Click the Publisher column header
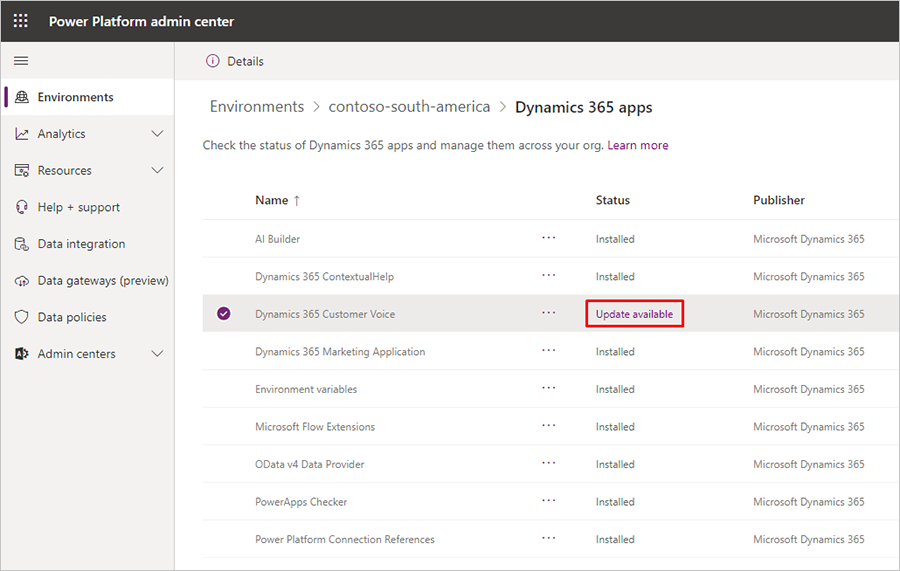The width and height of the screenshot is (900, 571). click(779, 200)
